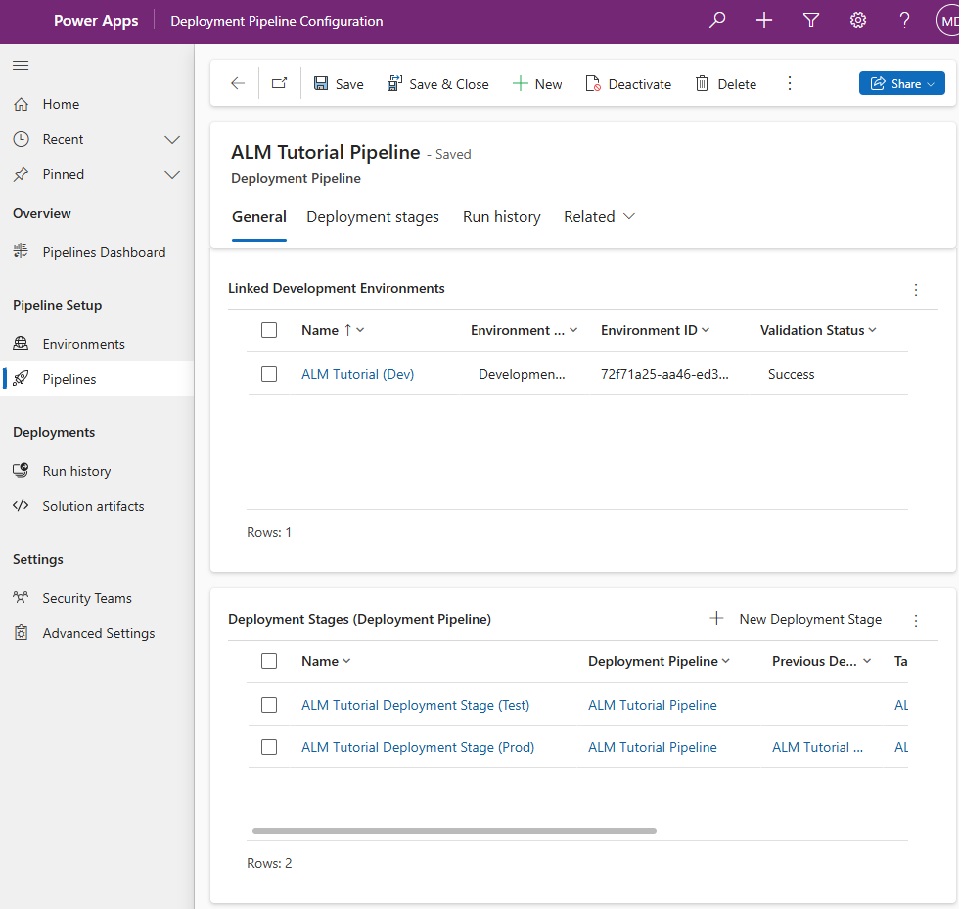Click the back arrow in command bar

(238, 83)
